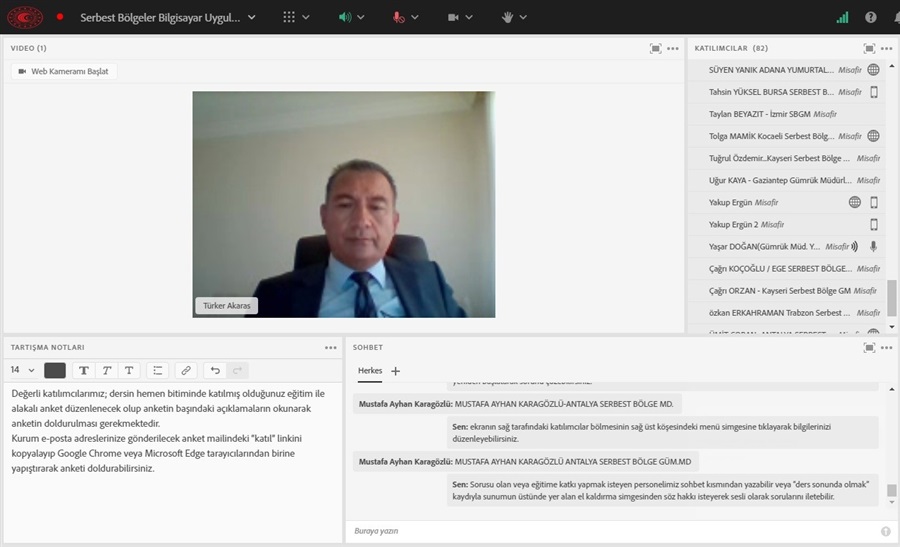Click the red recording indicator dot
This screenshot has width=900, height=547.
(60, 17)
